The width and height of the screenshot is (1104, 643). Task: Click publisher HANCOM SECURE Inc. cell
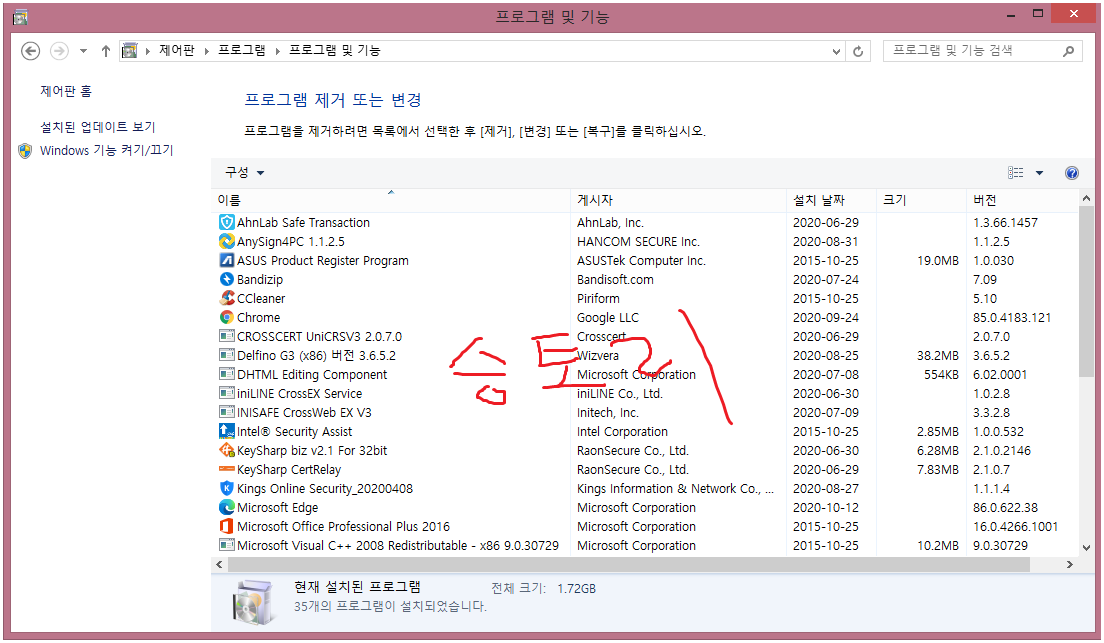[638, 242]
